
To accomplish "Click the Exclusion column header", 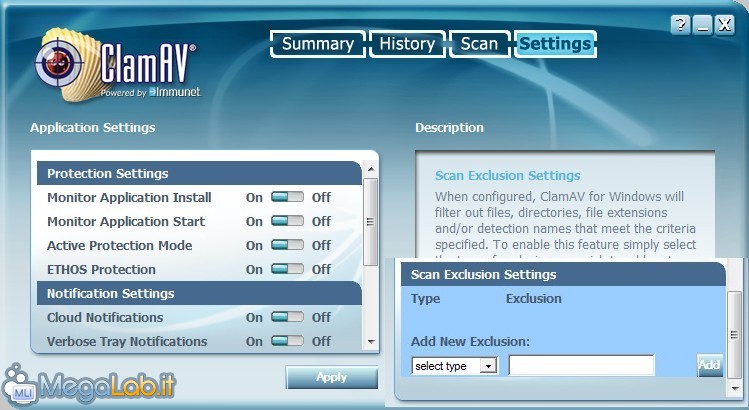I will click(x=534, y=299).
